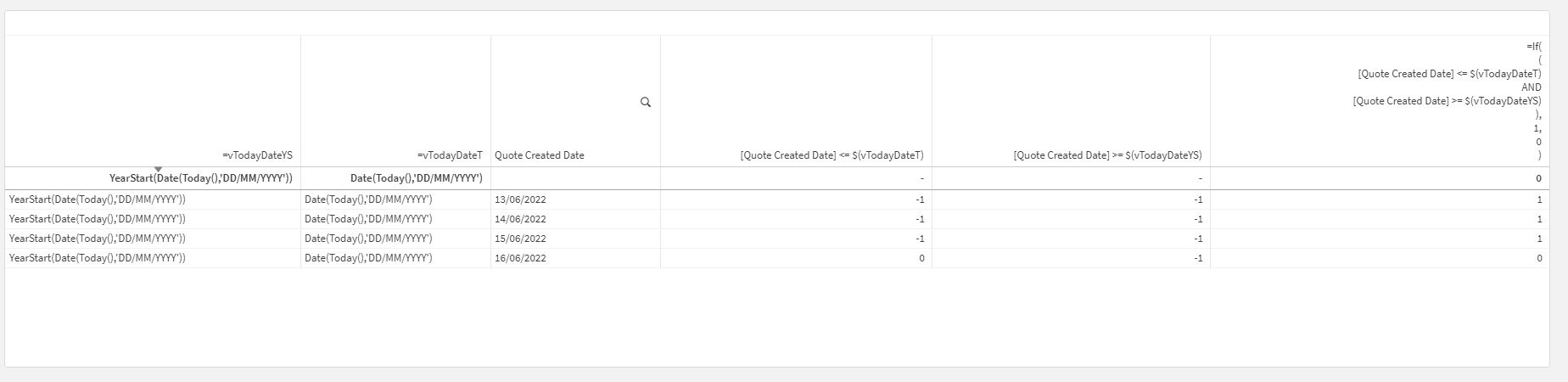This screenshot has height=382, width=1568.
Task: Click the Date(Today()) cell in the 16/06/2022 row
Action: (368, 258)
